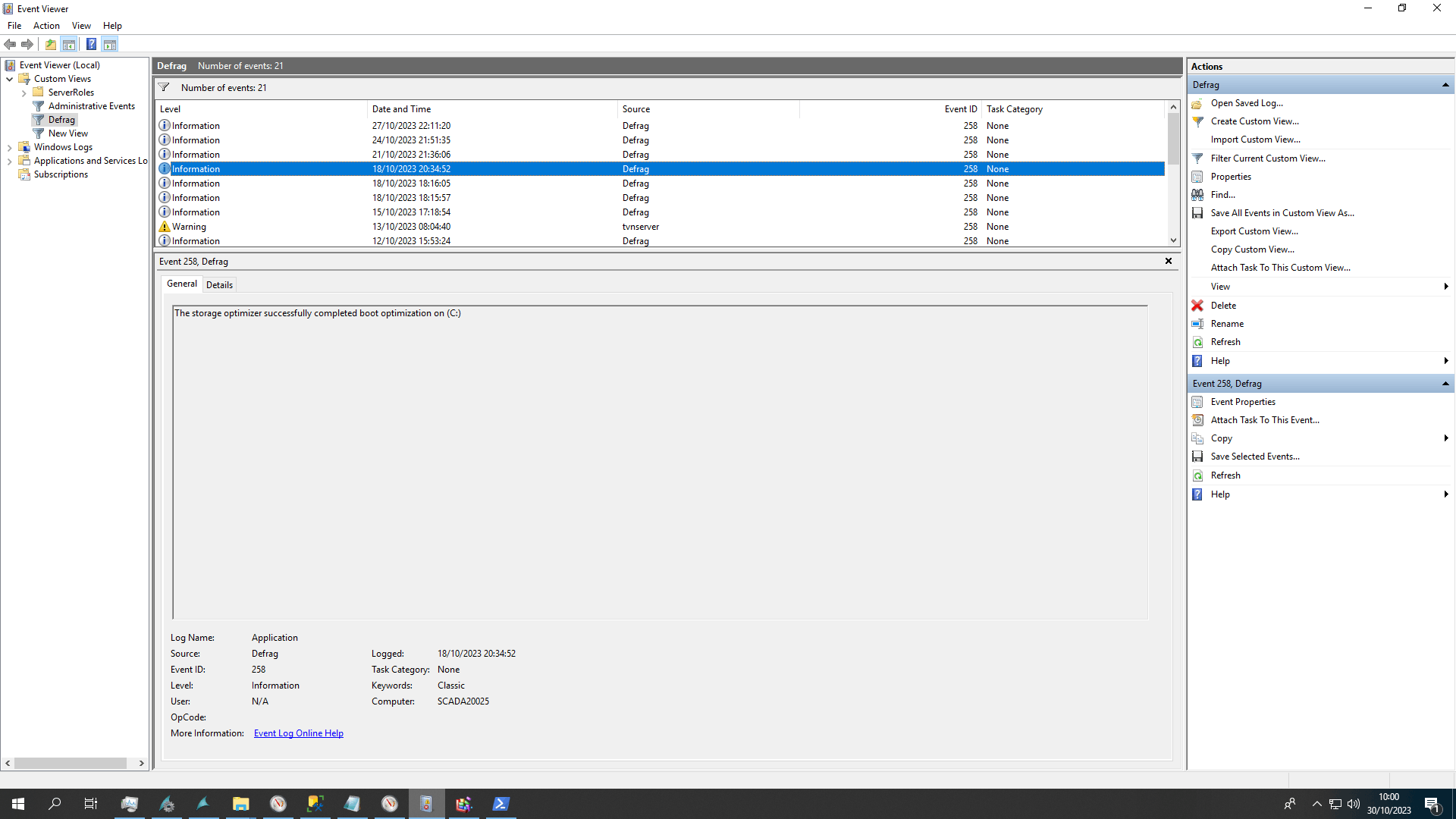Click the Properties icon in Actions
Image resolution: width=1456 pixels, height=819 pixels.
point(1197,177)
